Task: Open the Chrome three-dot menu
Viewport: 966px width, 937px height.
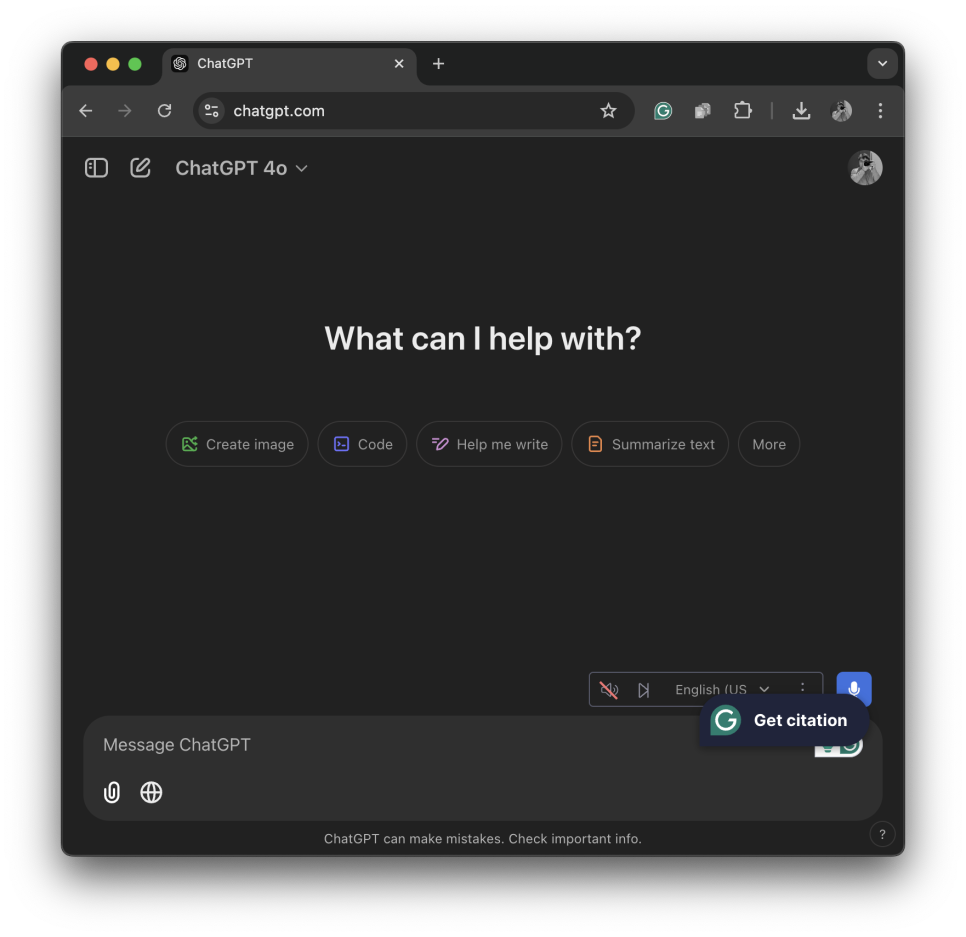Action: 880,111
